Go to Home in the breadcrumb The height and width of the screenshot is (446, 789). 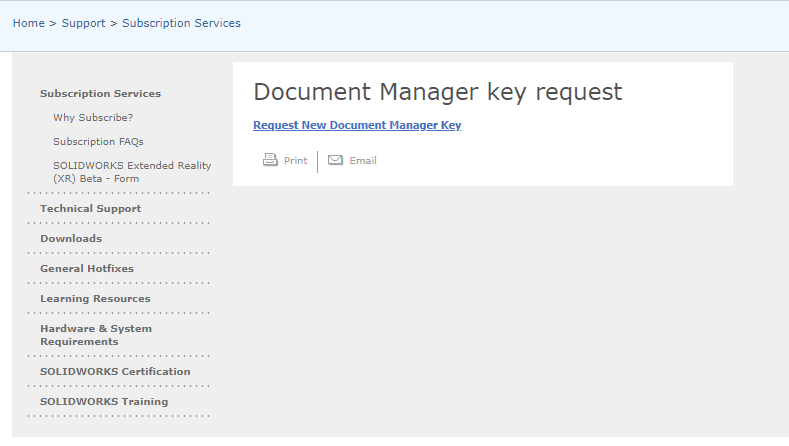click(29, 23)
